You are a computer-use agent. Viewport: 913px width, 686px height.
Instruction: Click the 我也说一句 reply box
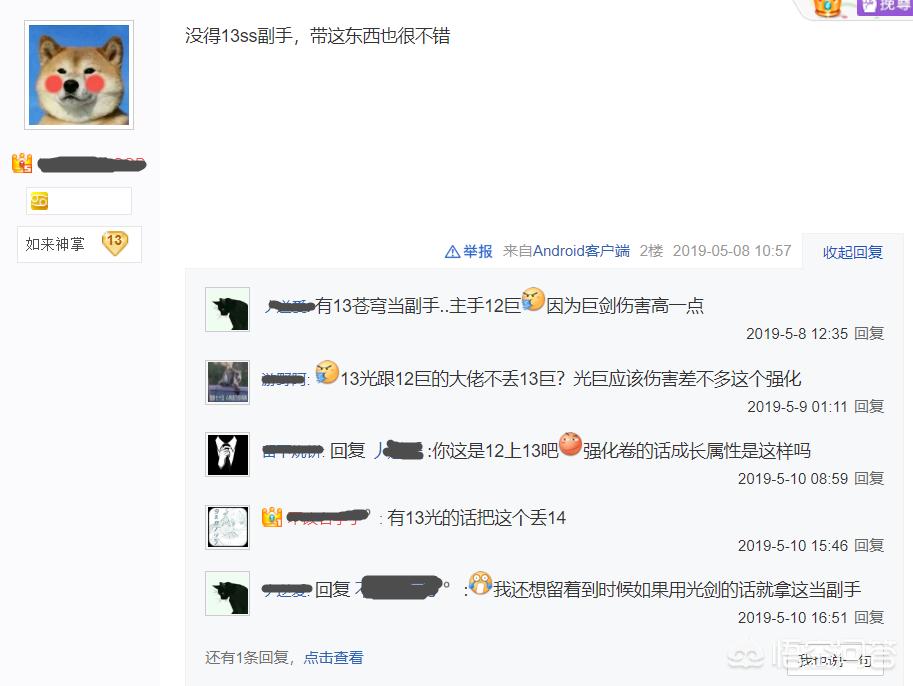point(835,660)
